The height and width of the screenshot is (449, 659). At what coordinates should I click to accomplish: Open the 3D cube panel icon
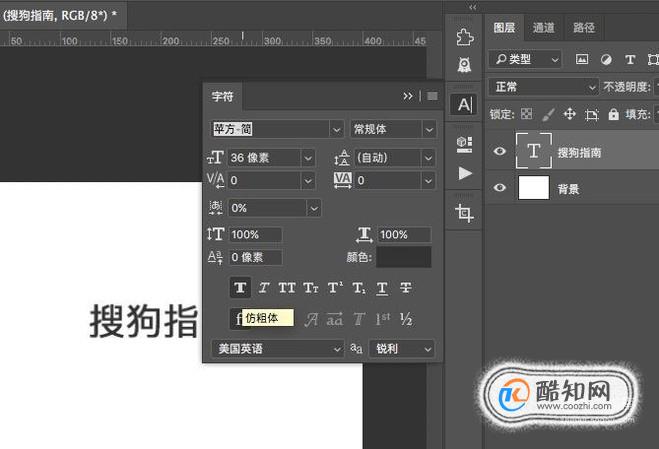pyautogui.click(x=464, y=144)
